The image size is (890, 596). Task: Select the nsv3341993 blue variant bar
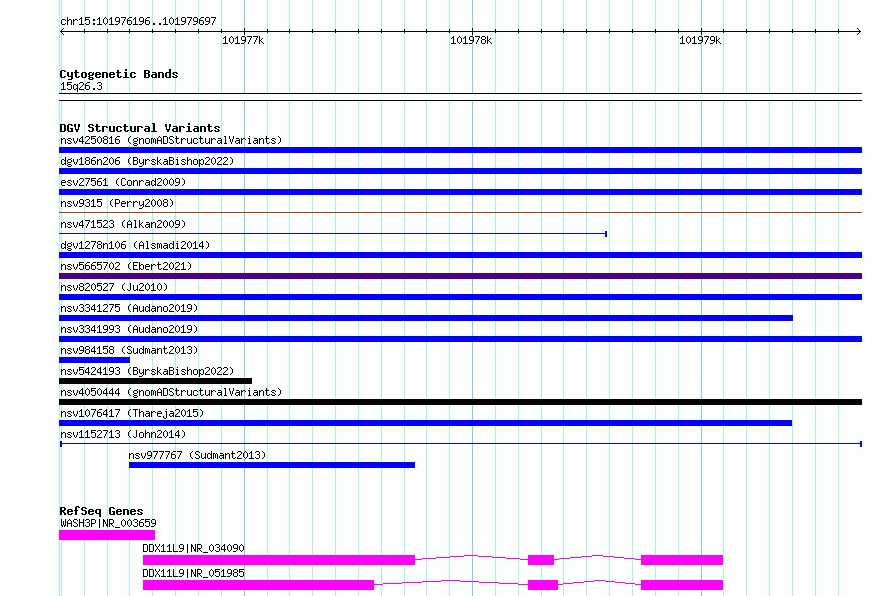pyautogui.click(x=460, y=339)
